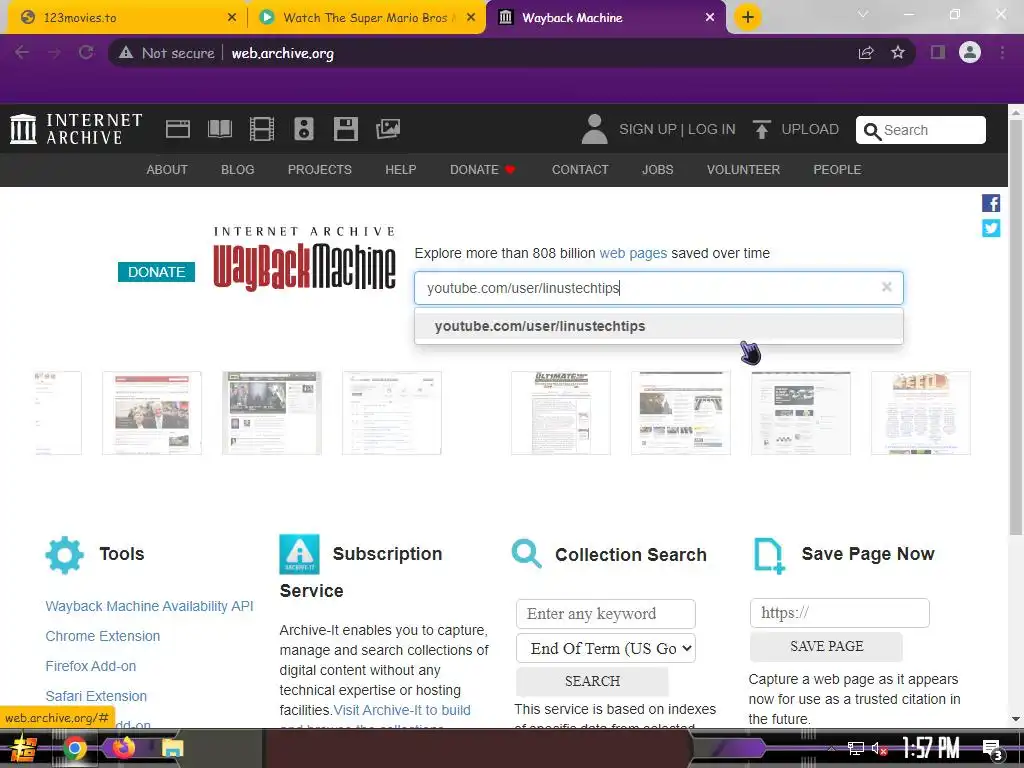Open the Firefox Add-on link

coord(91,666)
